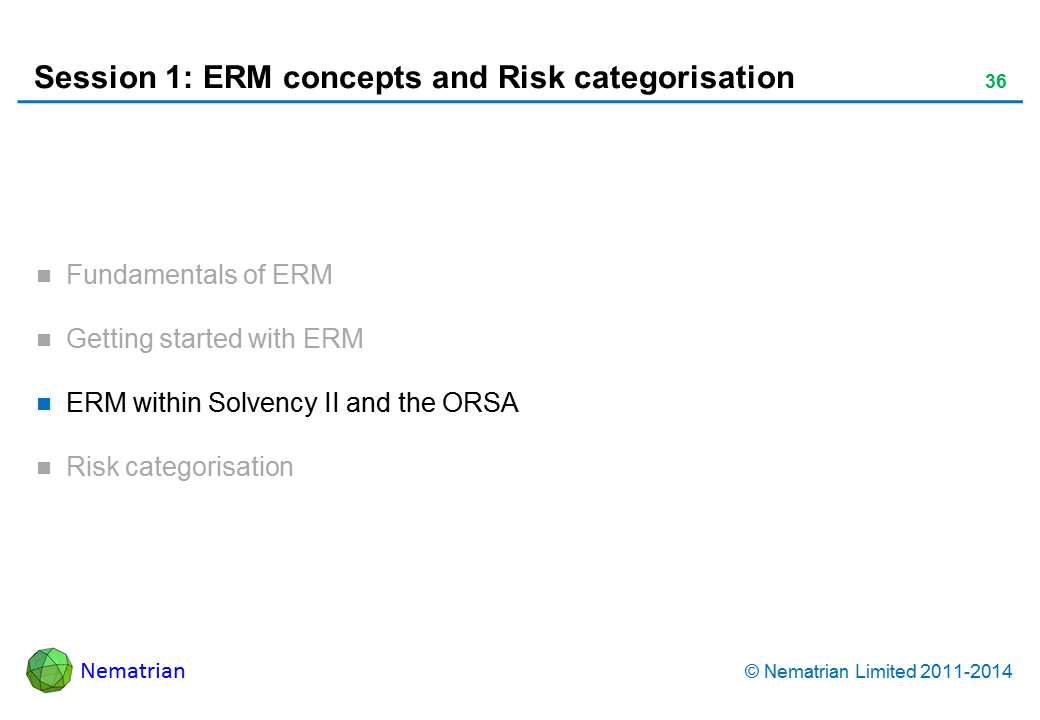Viewport: 1040px width, 720px height.
Task: Click the grey bullet beside Risk categorisation
Action: tap(44, 469)
